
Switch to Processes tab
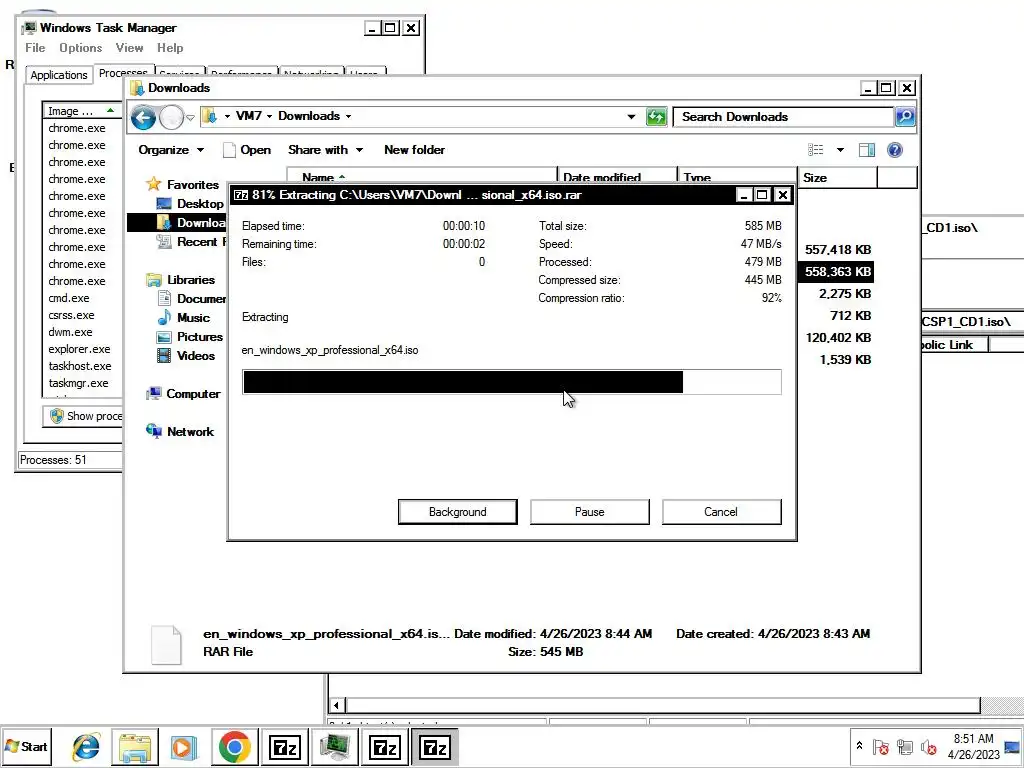point(123,72)
